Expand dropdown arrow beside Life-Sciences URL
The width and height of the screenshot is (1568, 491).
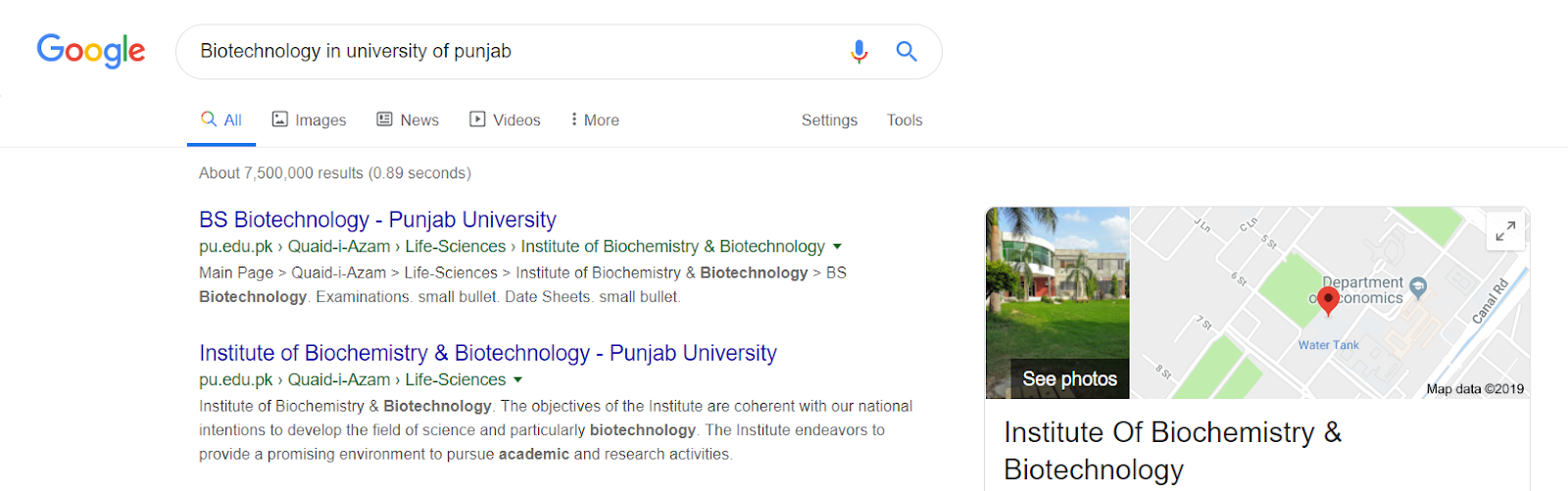click(x=517, y=379)
